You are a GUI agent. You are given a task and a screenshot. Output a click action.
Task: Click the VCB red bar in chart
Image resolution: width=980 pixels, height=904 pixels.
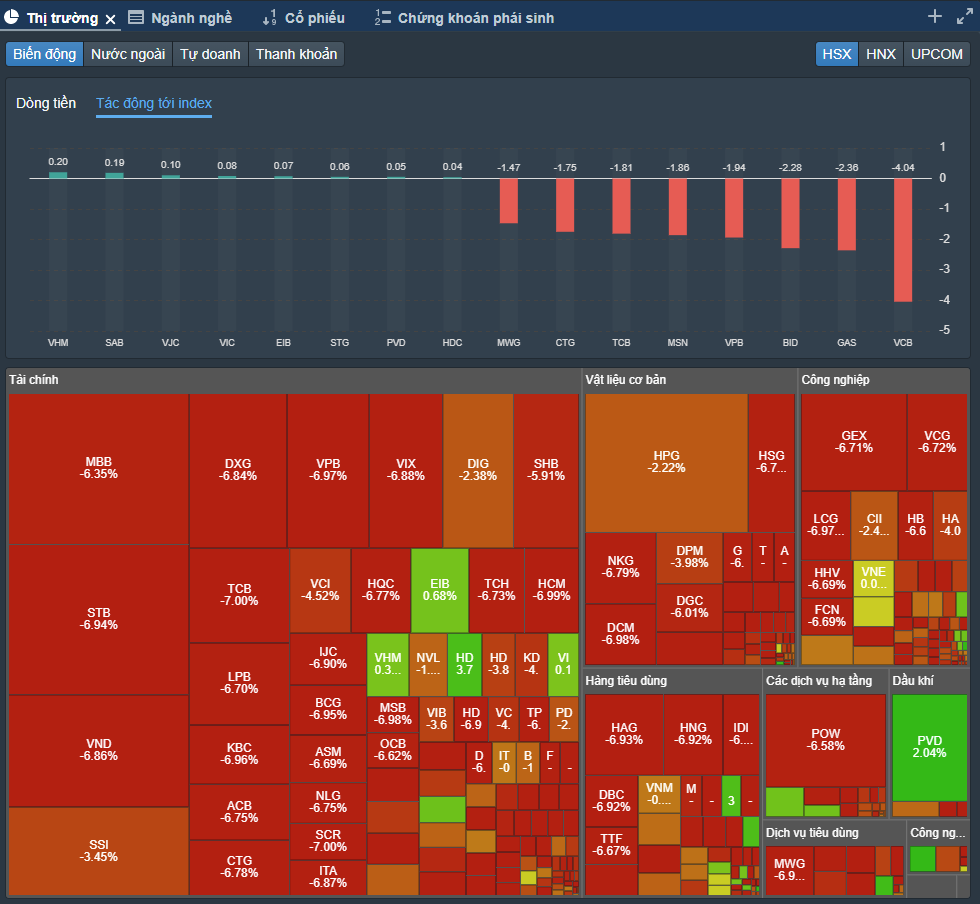pos(903,240)
